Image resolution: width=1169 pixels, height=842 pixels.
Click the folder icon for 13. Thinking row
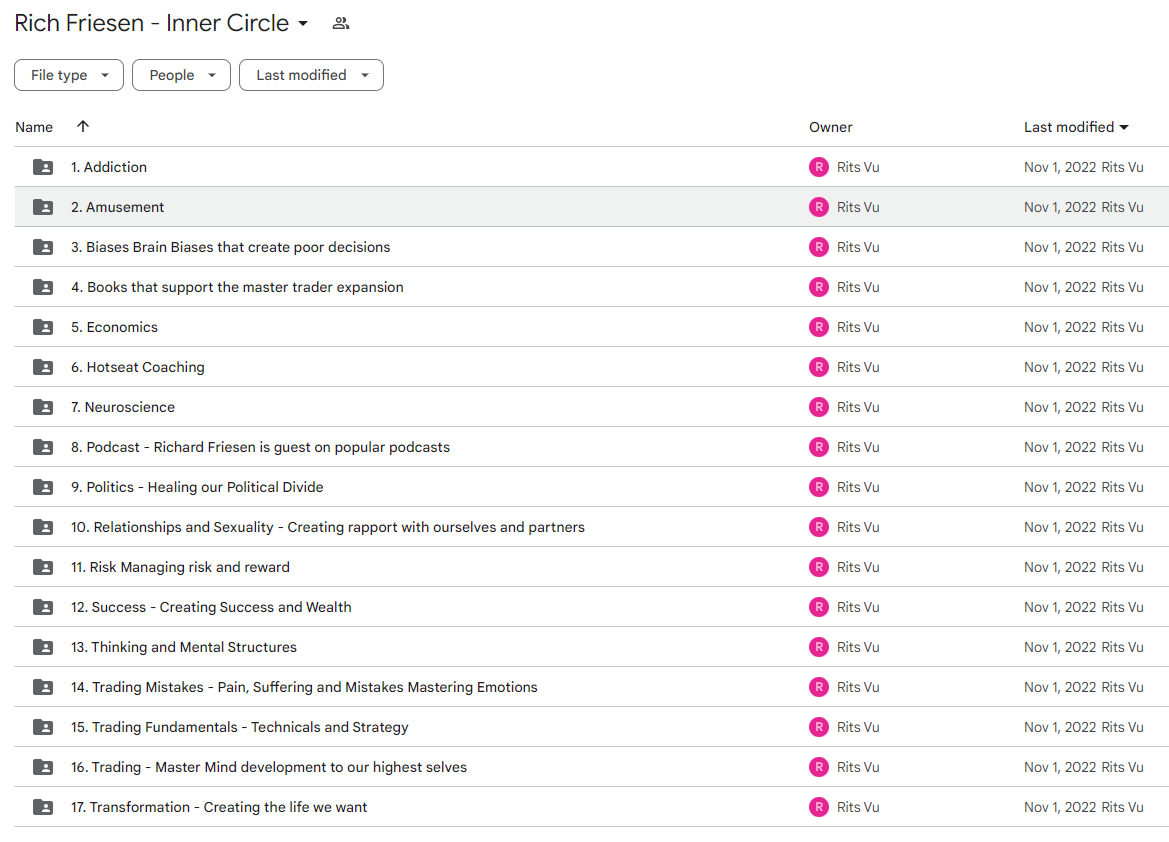tap(43, 647)
